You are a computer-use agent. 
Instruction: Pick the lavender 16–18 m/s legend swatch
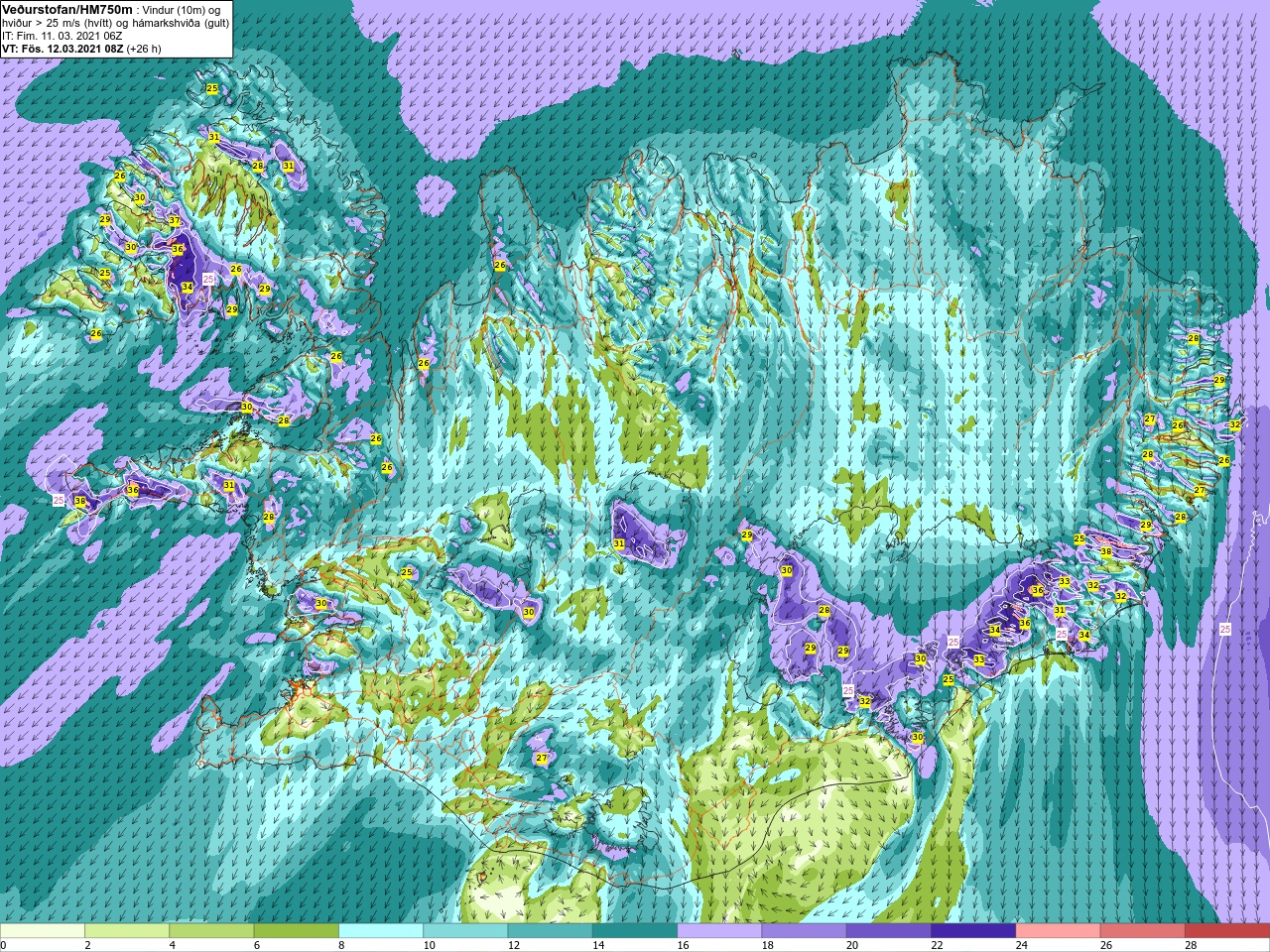click(719, 931)
